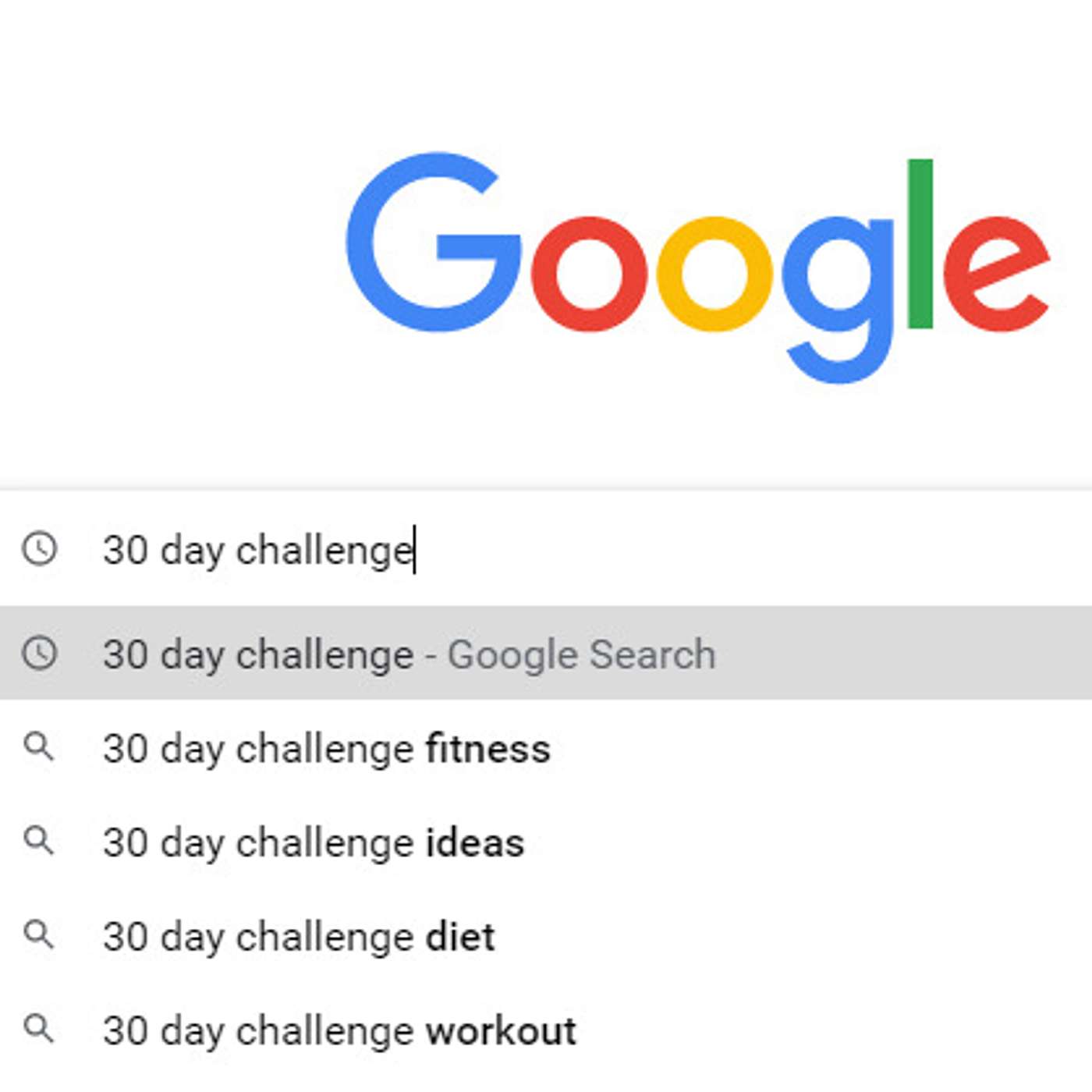Click the yellow letter o in the logo
This screenshot has height=1092, width=1092.
(714, 275)
